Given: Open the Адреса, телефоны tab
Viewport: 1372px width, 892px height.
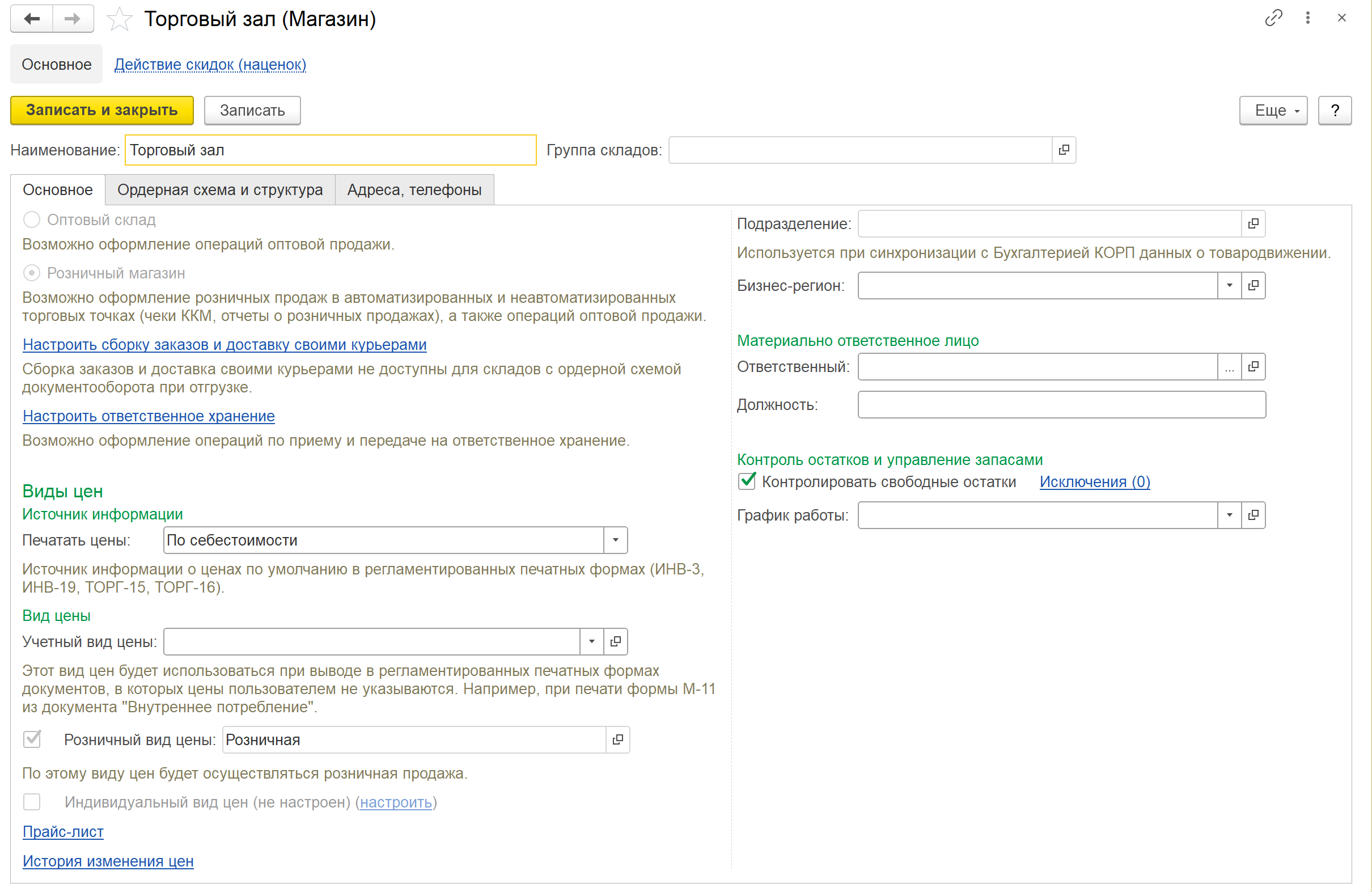Looking at the screenshot, I should (x=414, y=190).
